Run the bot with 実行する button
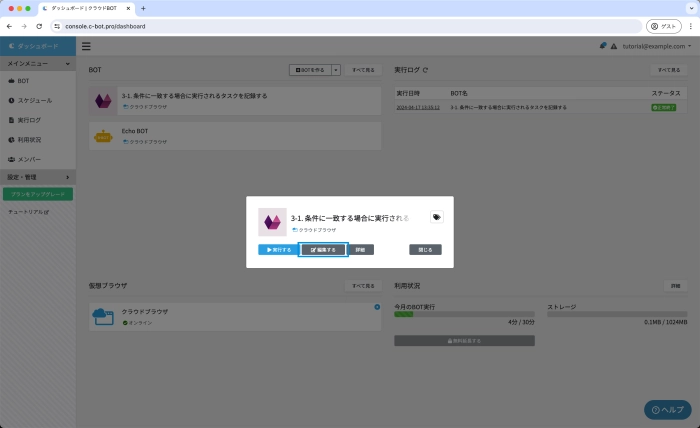 278,249
